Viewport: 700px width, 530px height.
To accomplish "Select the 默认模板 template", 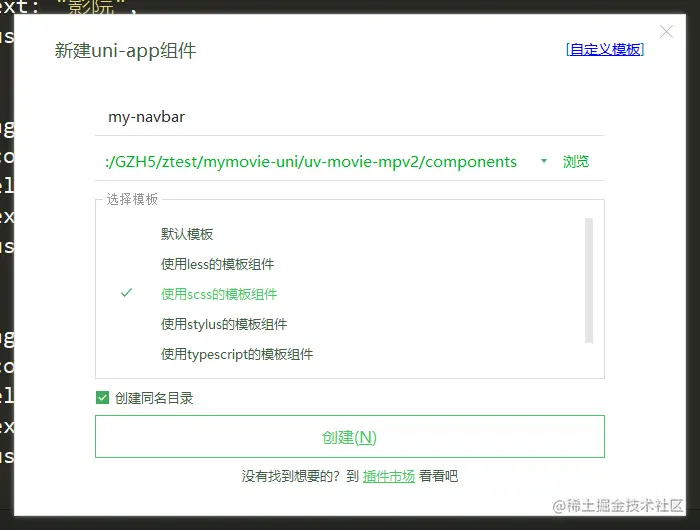I will click(x=187, y=234).
